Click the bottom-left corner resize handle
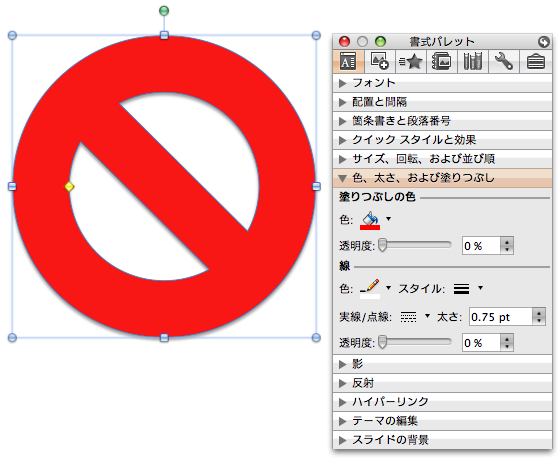560x458 pixels. [x=12, y=338]
